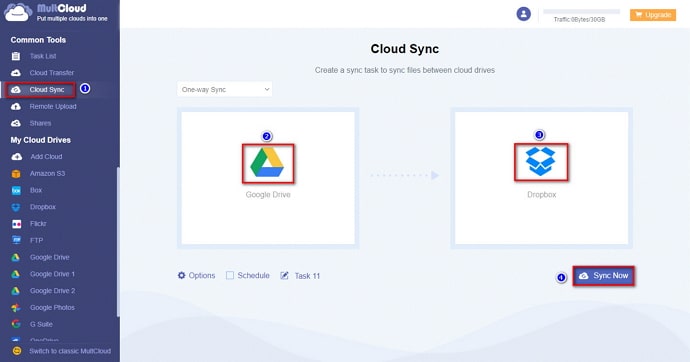Select the Dropbox icon in sidebar
This screenshot has height=362, width=690.
[x=16, y=207]
